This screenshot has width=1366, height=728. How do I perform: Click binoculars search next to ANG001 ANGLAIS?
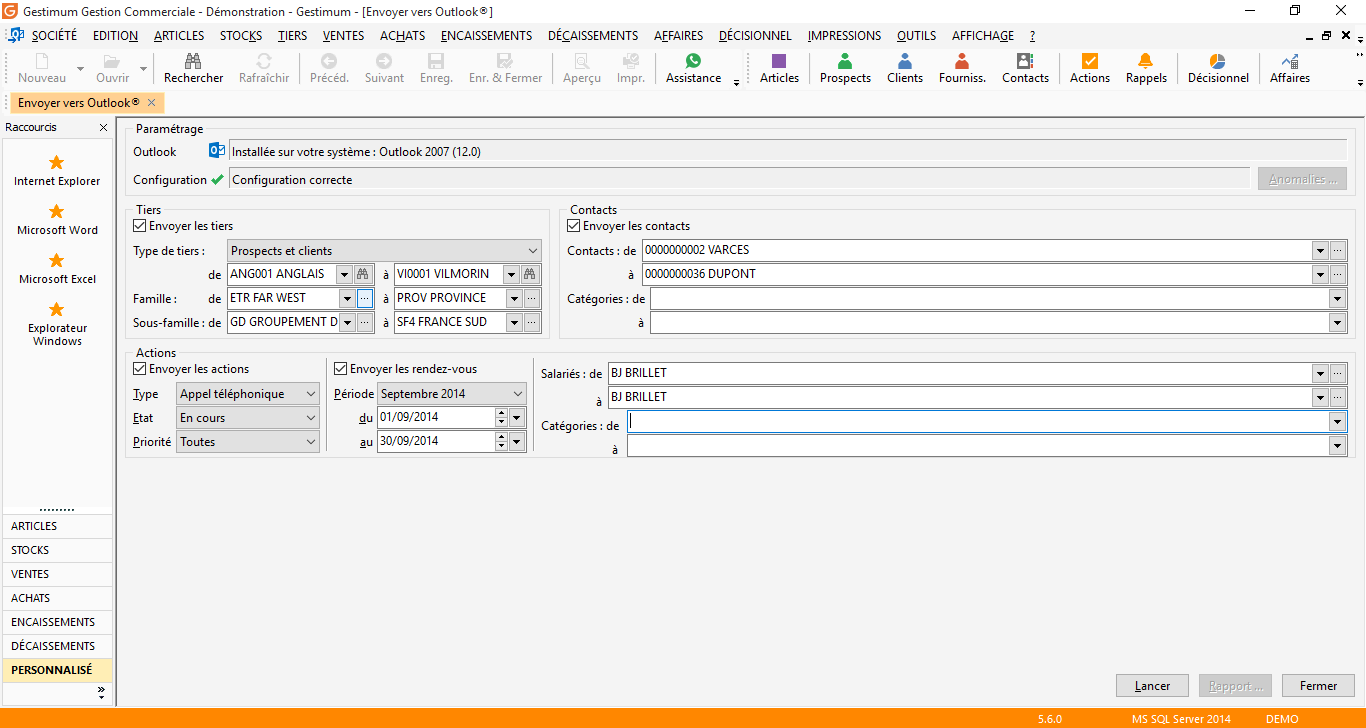click(364, 274)
